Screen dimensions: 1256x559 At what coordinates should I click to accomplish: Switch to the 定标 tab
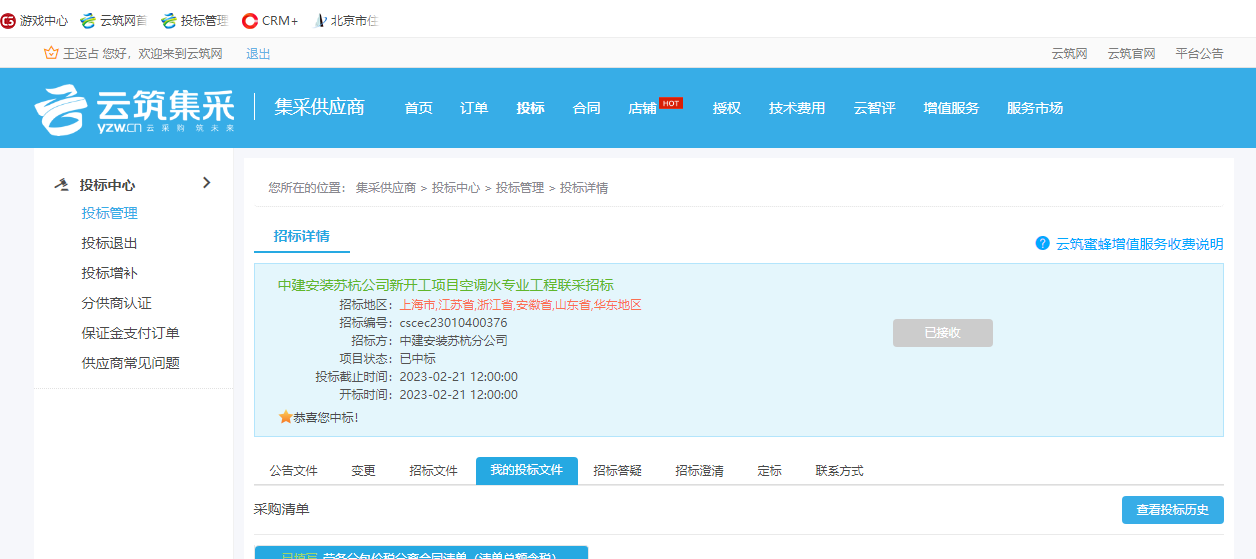(769, 471)
